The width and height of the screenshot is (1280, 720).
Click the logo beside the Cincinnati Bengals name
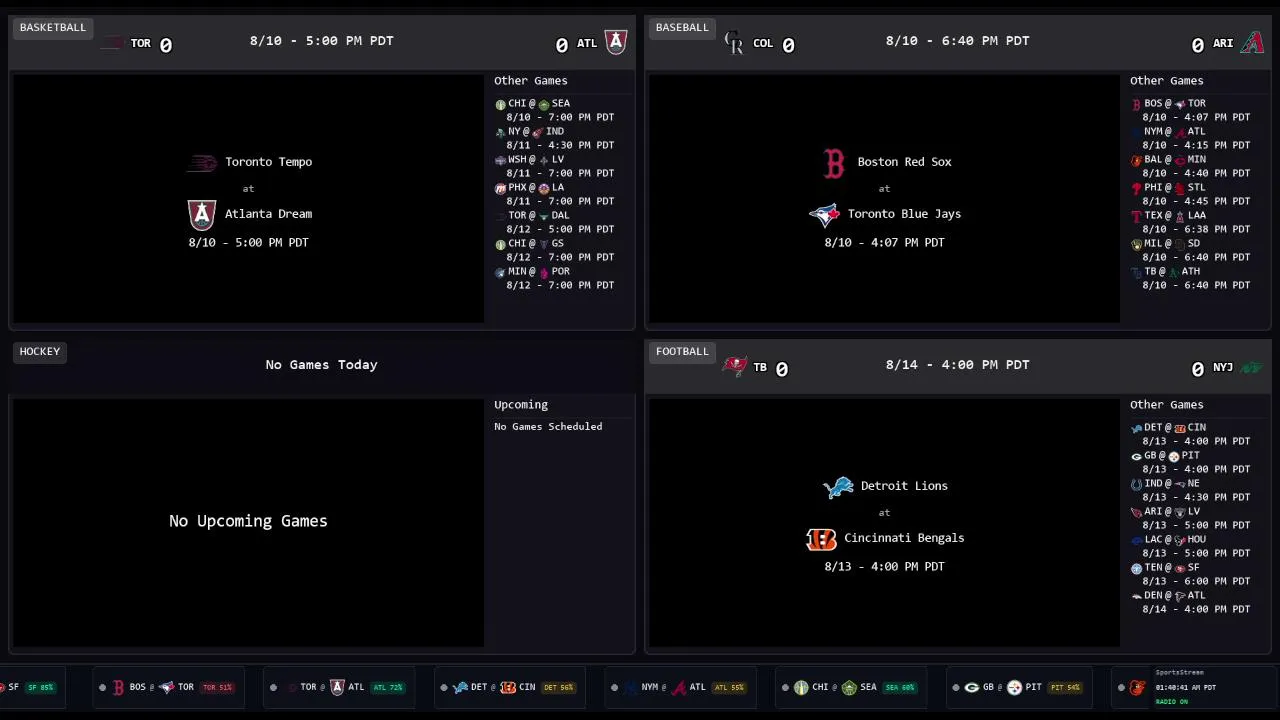pyautogui.click(x=821, y=539)
